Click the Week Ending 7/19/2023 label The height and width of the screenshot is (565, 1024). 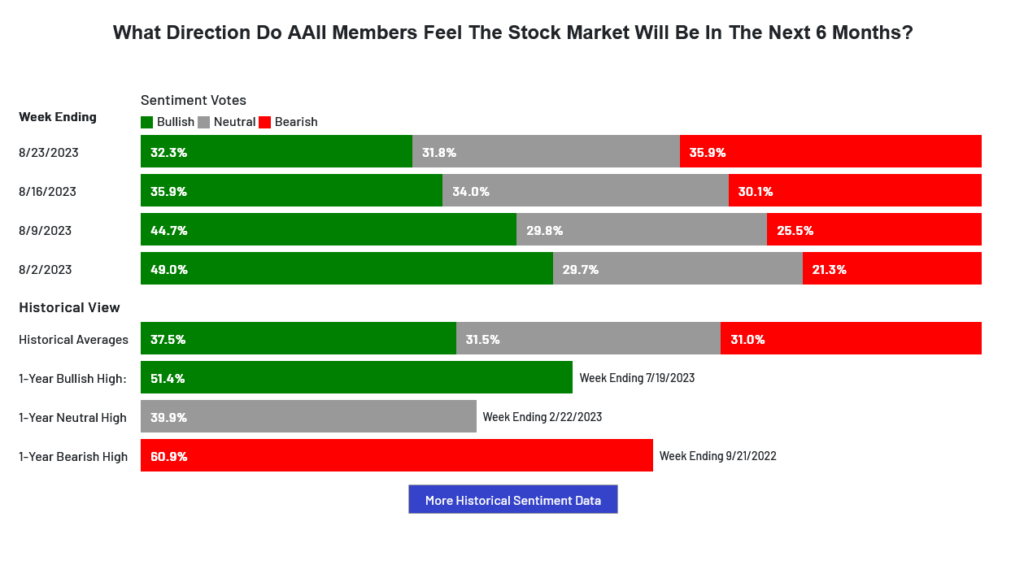pos(637,378)
